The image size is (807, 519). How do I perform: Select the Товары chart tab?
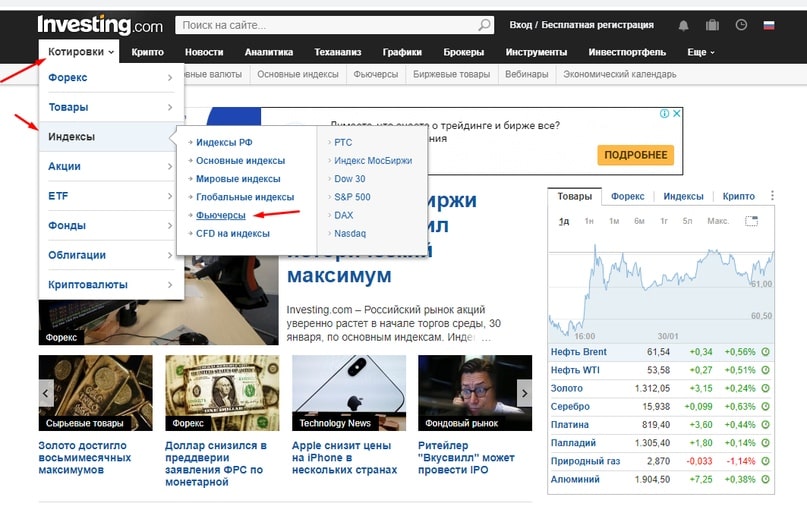(x=574, y=196)
